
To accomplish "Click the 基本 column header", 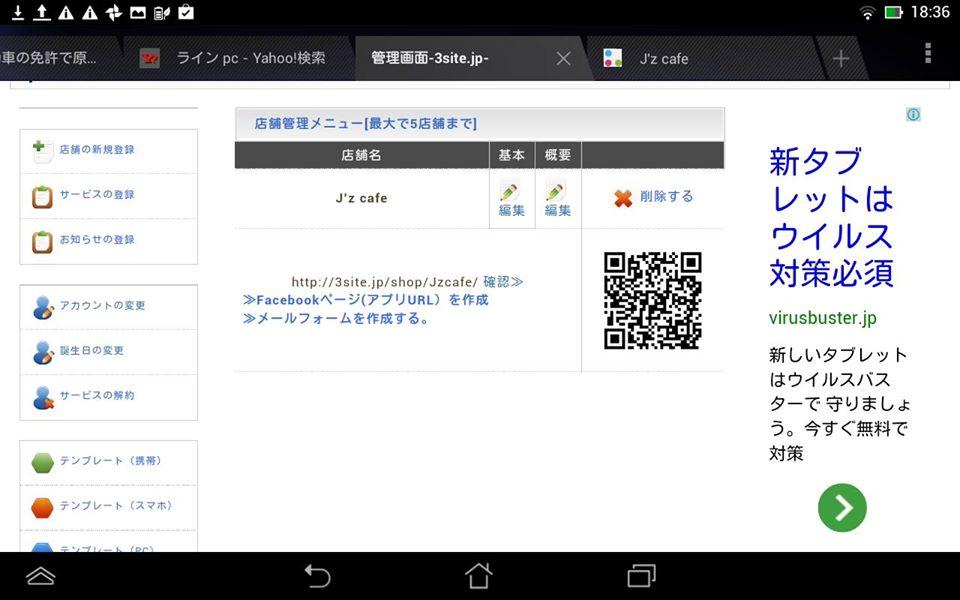I will point(511,156).
